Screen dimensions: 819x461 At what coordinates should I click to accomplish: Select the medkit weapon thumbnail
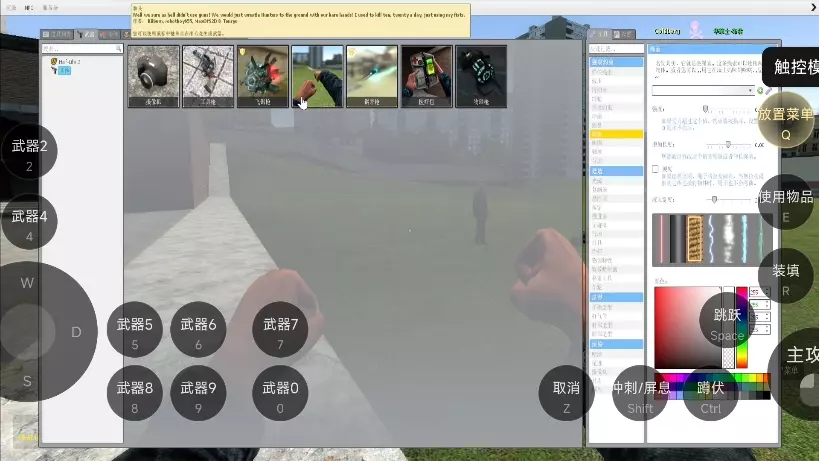click(427, 76)
